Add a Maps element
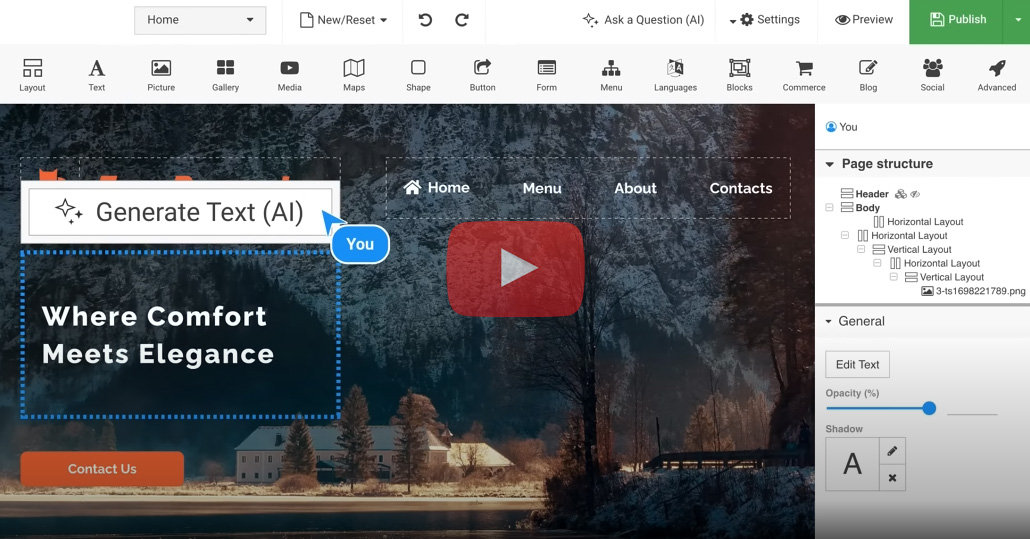The image size is (1030, 539). [x=354, y=75]
